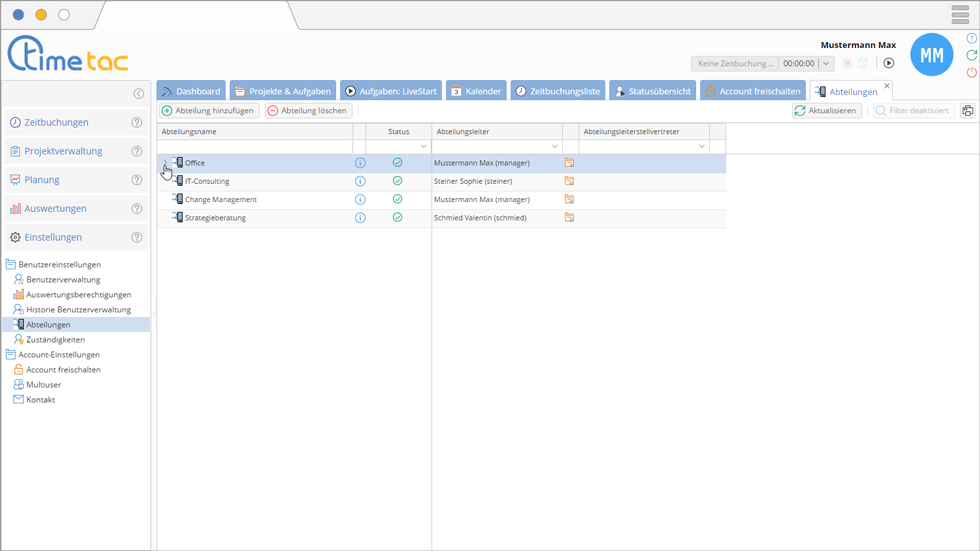980x551 pixels.
Task: Toggle status checkmark for Strategieberatung
Action: [x=397, y=217]
